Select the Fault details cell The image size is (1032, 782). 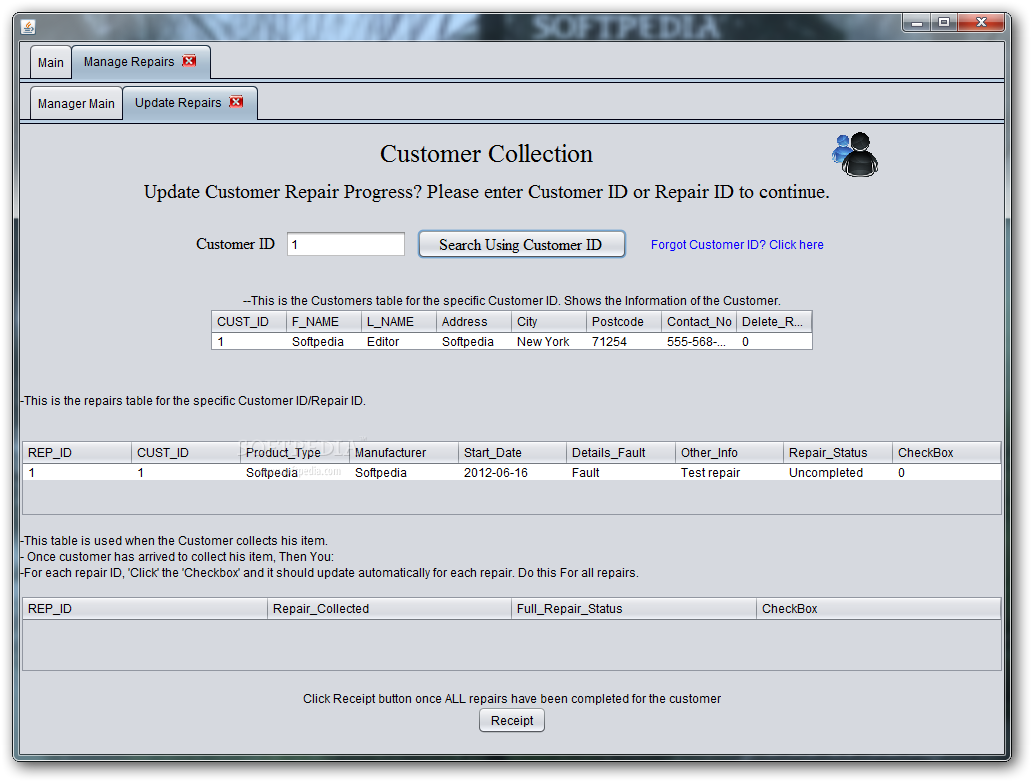tap(621, 472)
